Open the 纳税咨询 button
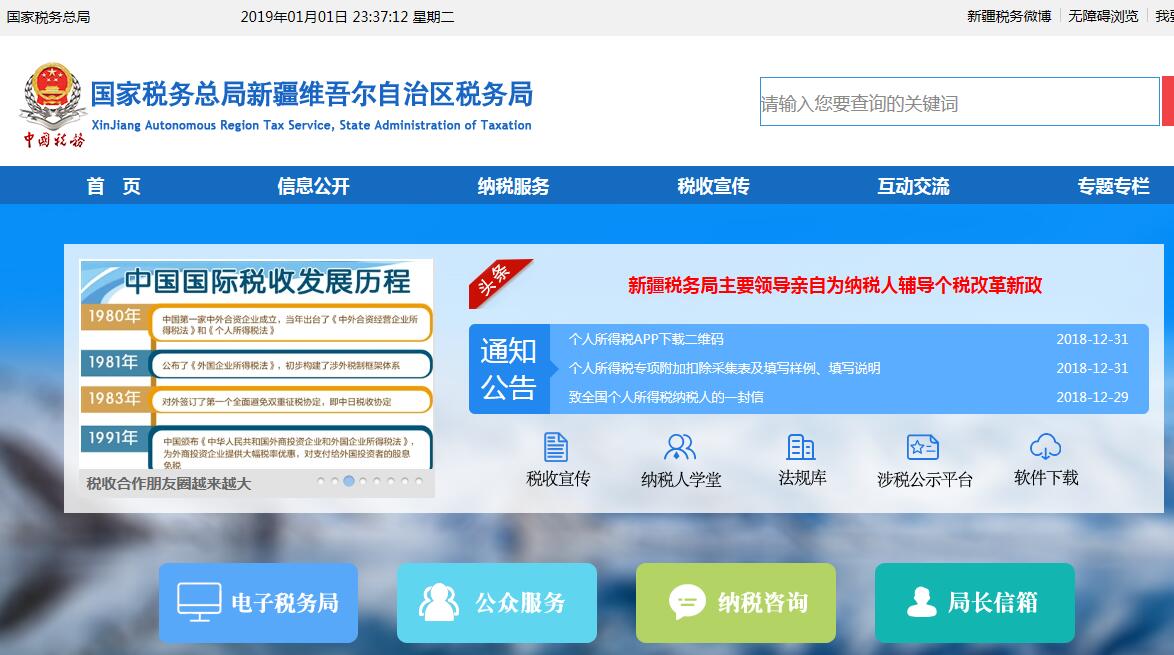 tap(736, 603)
